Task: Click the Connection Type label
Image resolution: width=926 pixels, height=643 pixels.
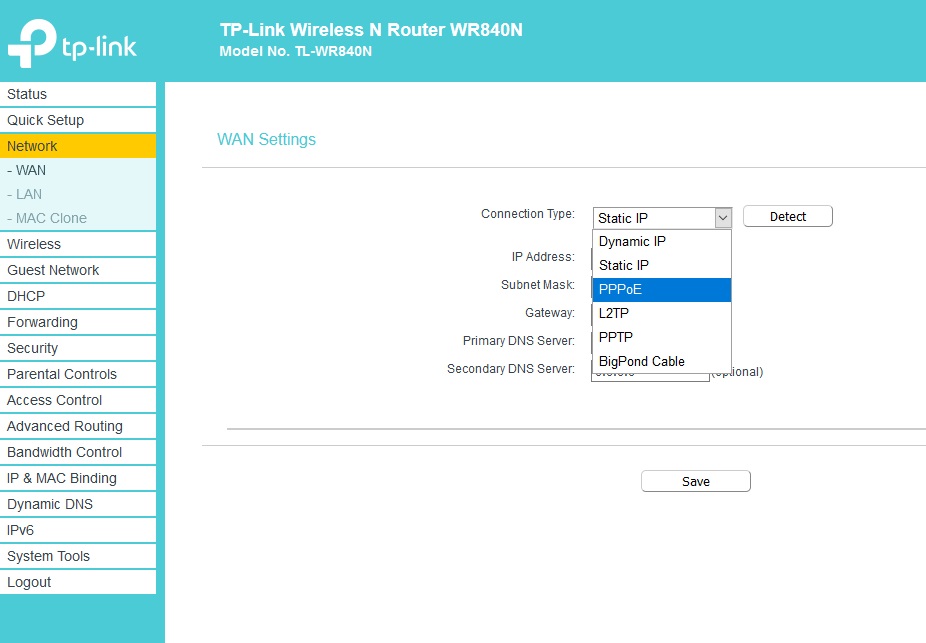Action: (x=528, y=214)
